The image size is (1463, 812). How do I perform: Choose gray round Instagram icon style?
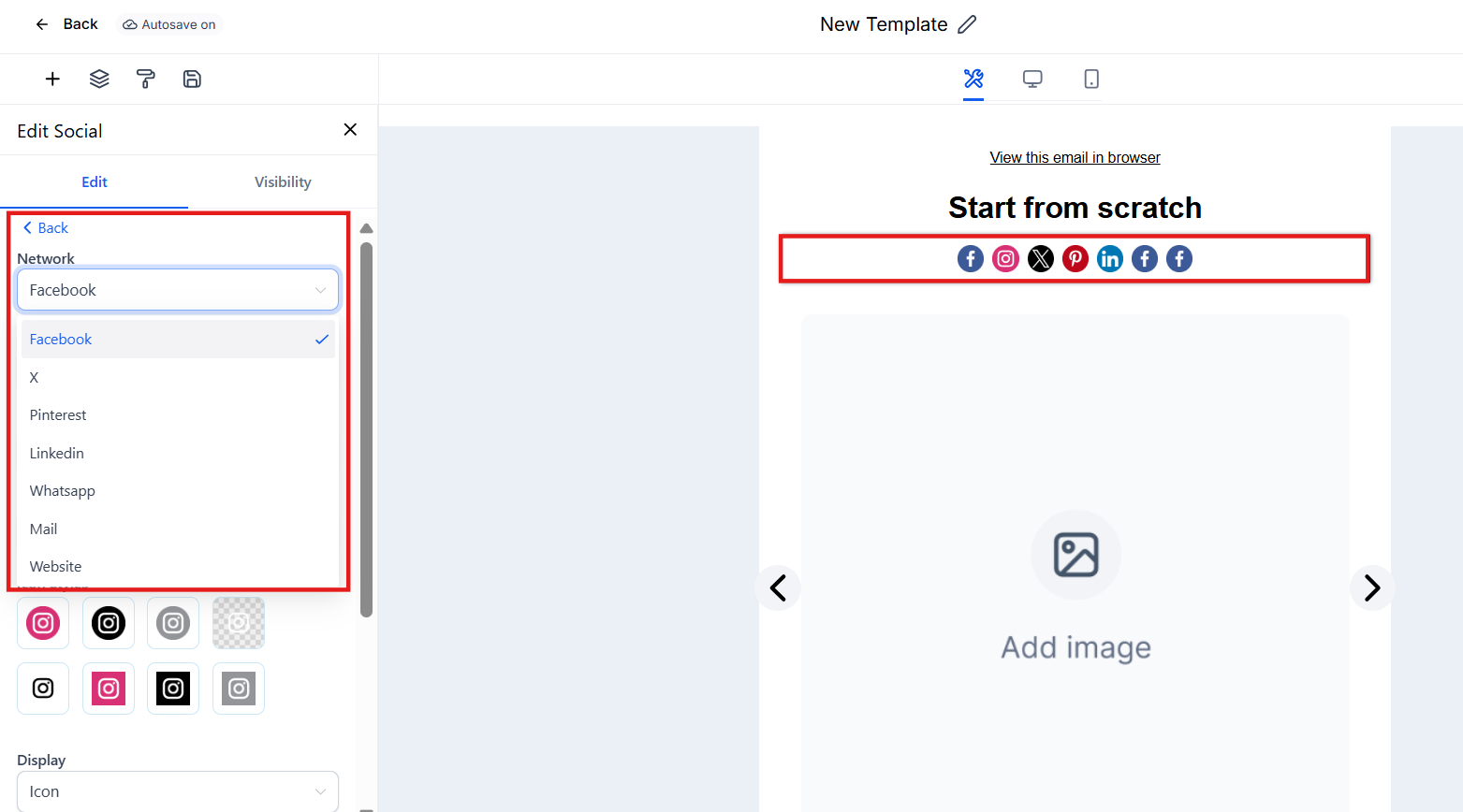(x=173, y=623)
